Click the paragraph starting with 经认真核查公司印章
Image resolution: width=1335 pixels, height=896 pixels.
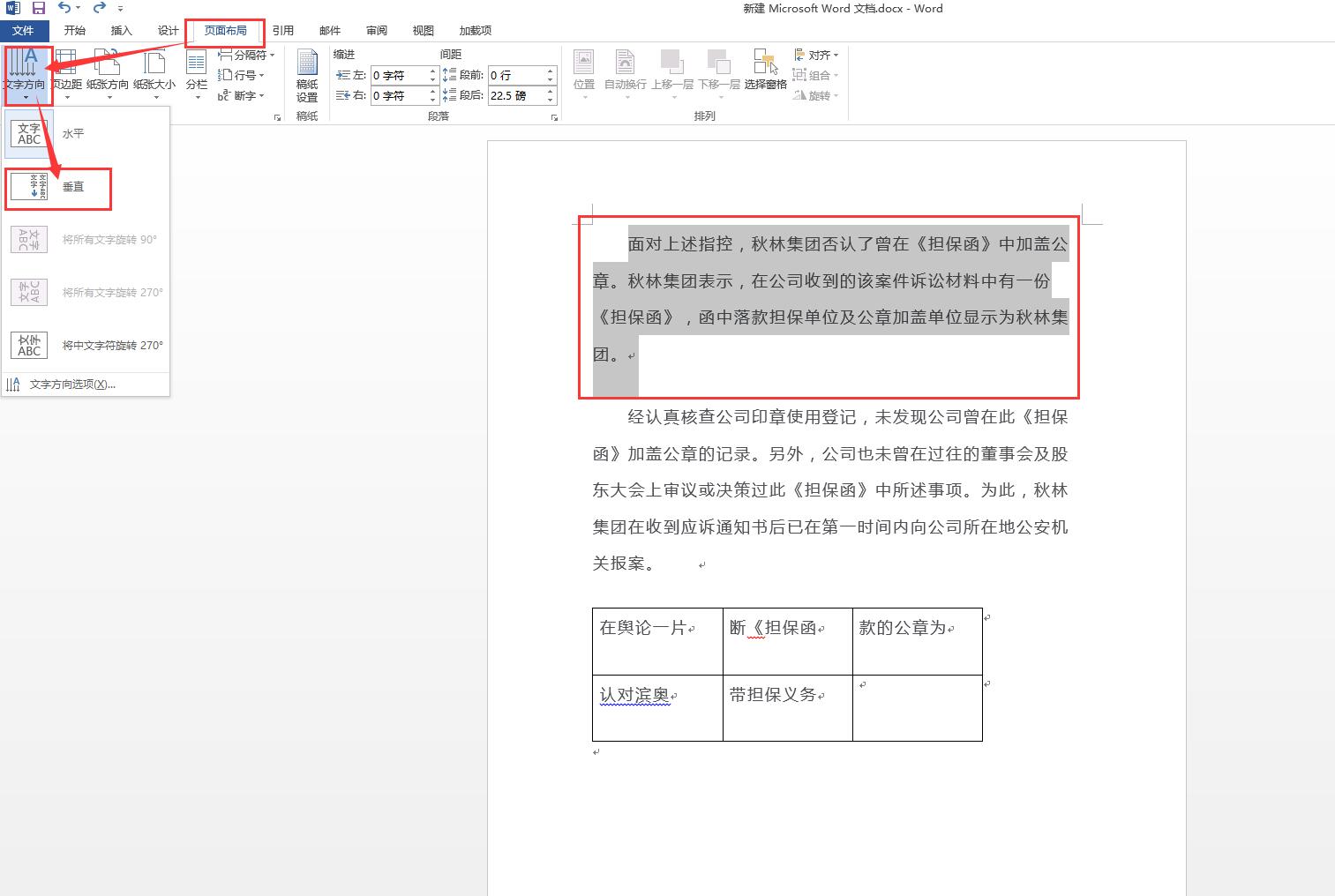[830, 490]
